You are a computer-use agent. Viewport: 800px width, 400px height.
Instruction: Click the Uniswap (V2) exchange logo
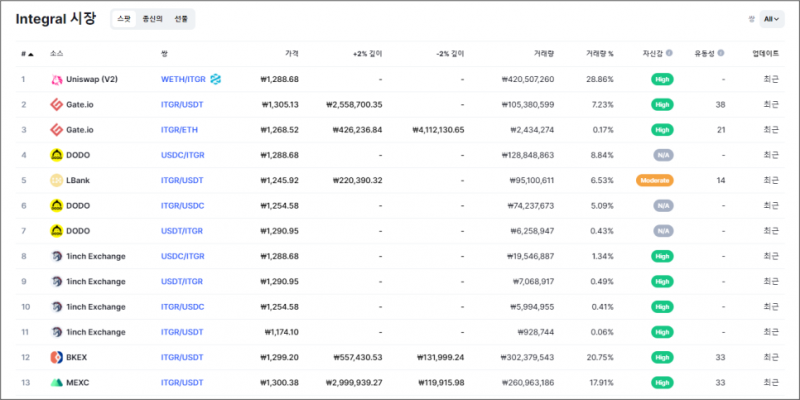[x=57, y=78]
